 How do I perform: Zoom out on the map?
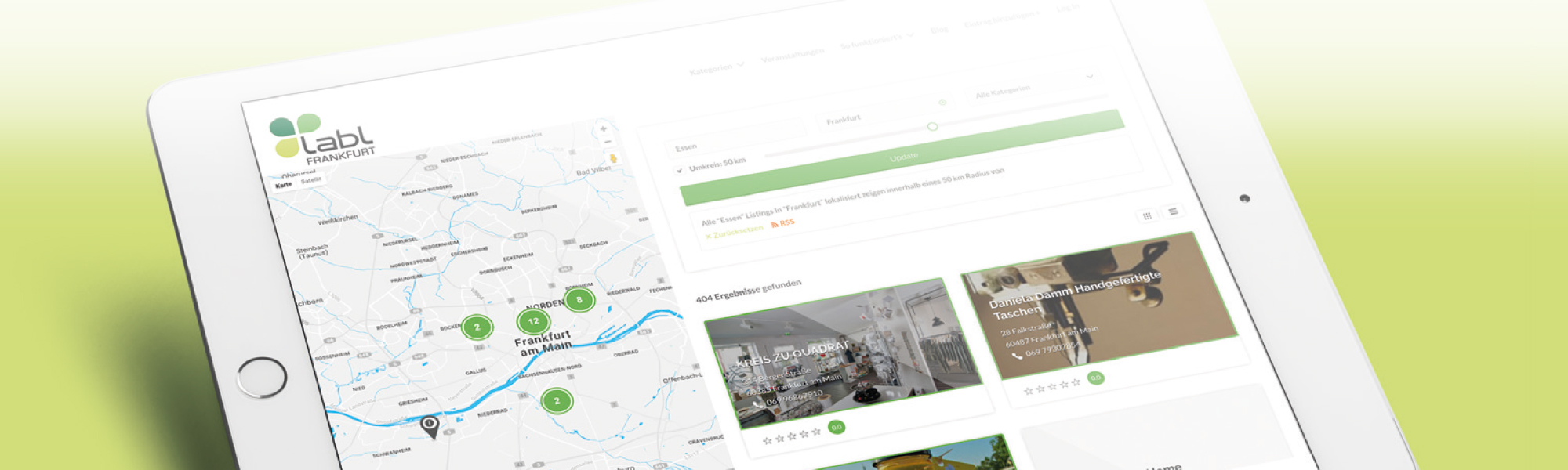click(608, 142)
